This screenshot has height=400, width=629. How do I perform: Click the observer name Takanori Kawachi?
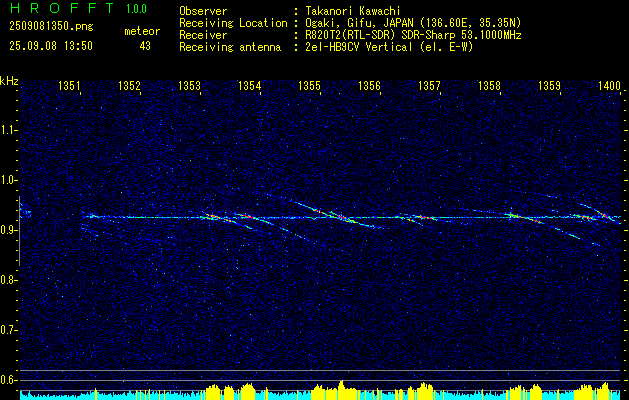pos(352,11)
